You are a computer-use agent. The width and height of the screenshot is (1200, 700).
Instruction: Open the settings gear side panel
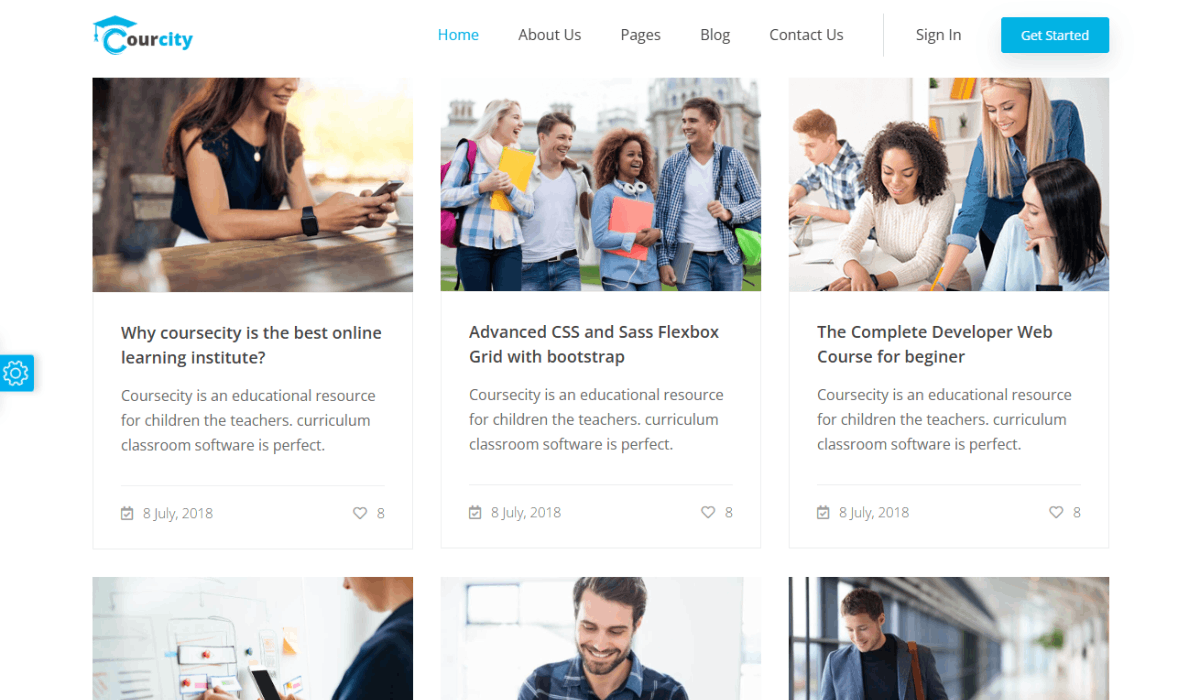[16, 373]
